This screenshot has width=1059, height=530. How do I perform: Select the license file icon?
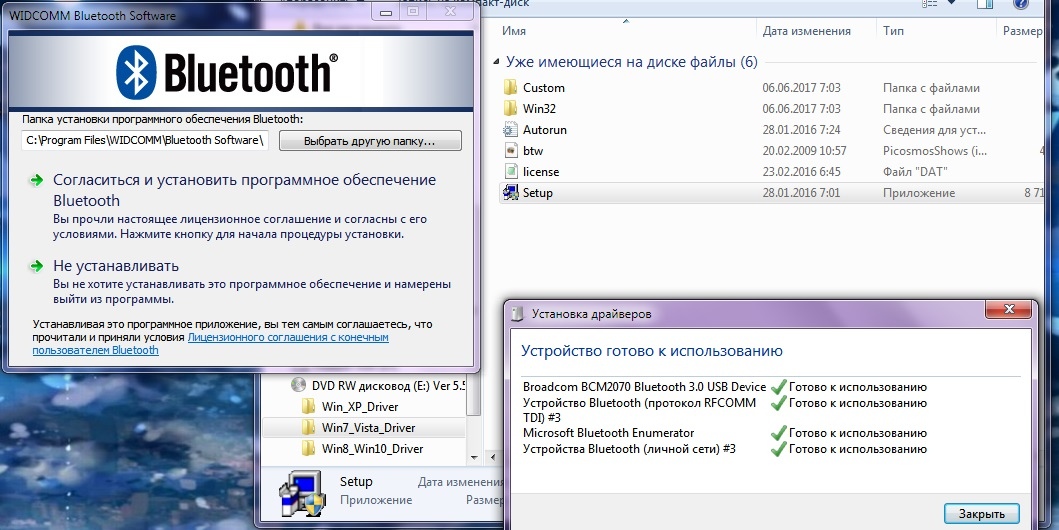click(x=510, y=171)
